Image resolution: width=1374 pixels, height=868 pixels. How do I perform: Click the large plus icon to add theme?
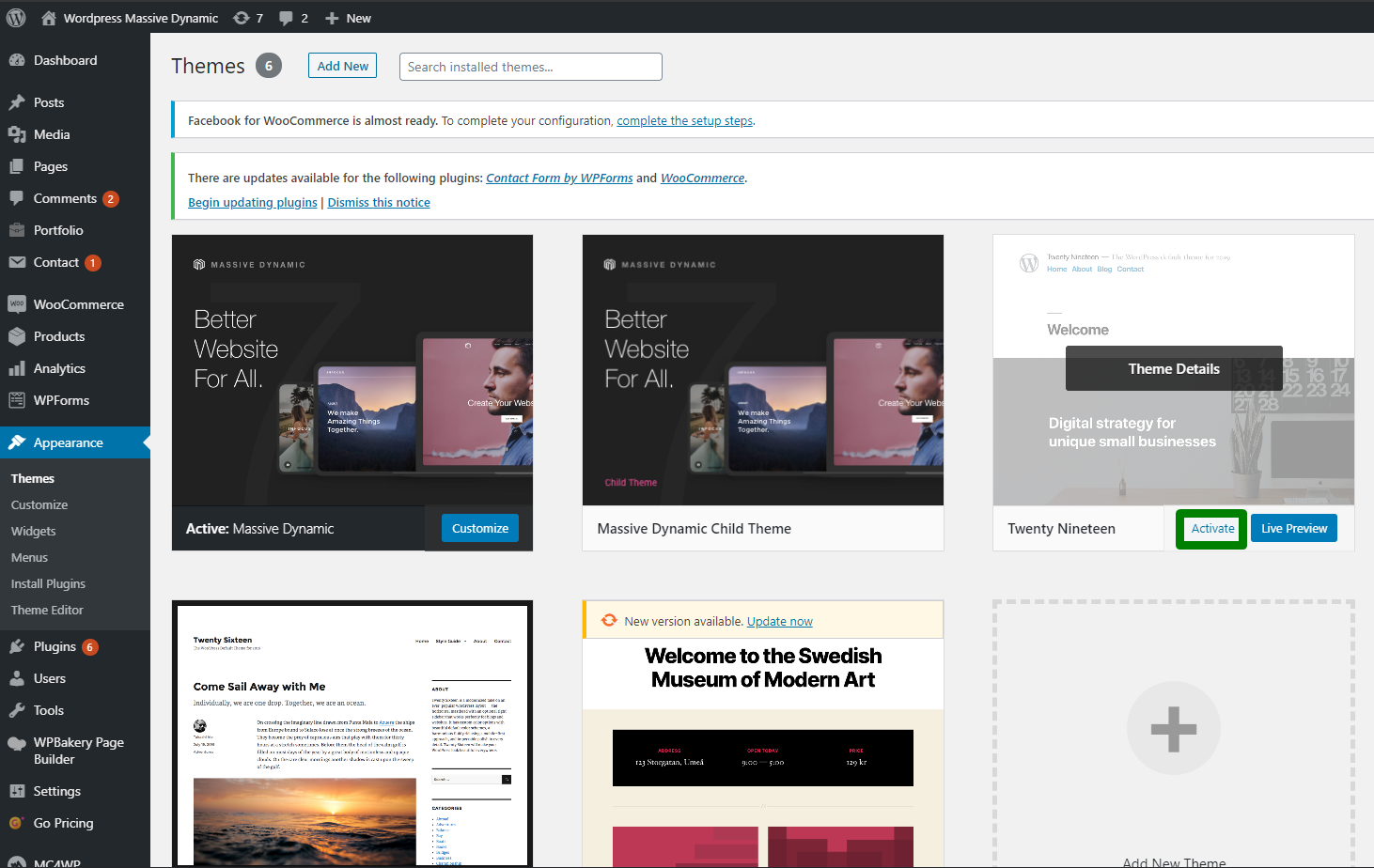pos(1174,728)
